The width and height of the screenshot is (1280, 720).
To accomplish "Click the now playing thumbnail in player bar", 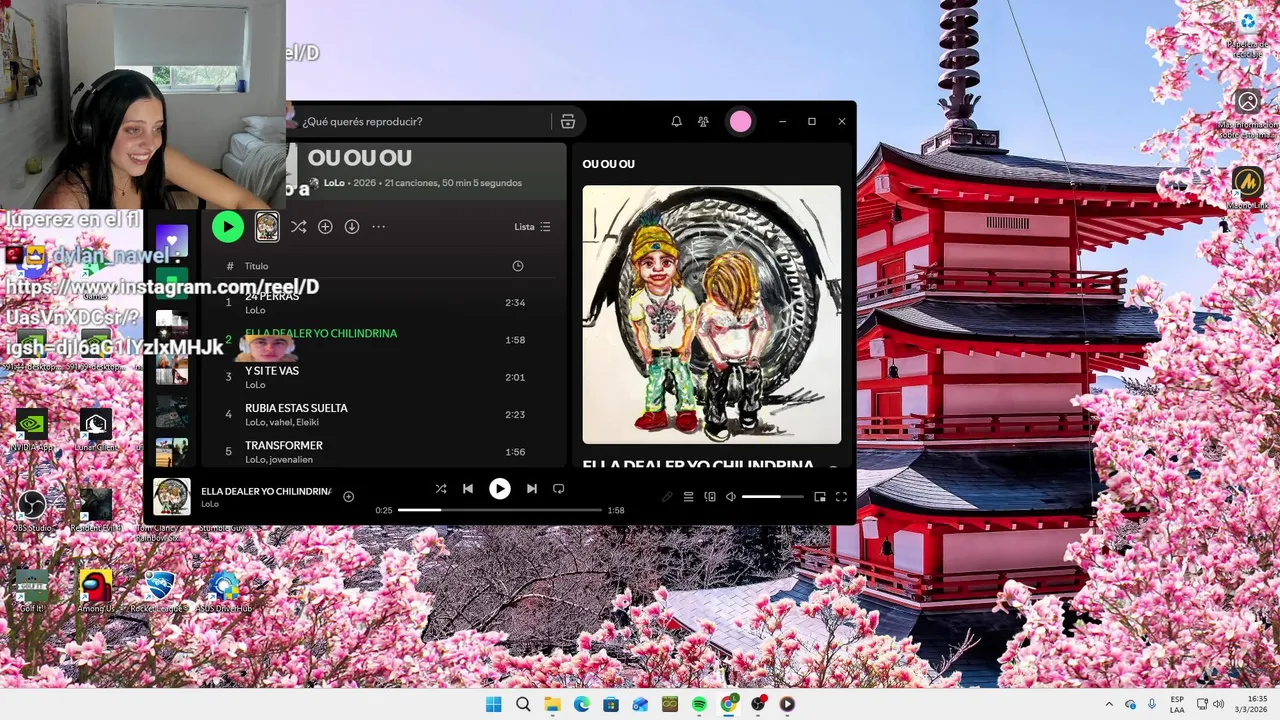I will click(x=172, y=496).
